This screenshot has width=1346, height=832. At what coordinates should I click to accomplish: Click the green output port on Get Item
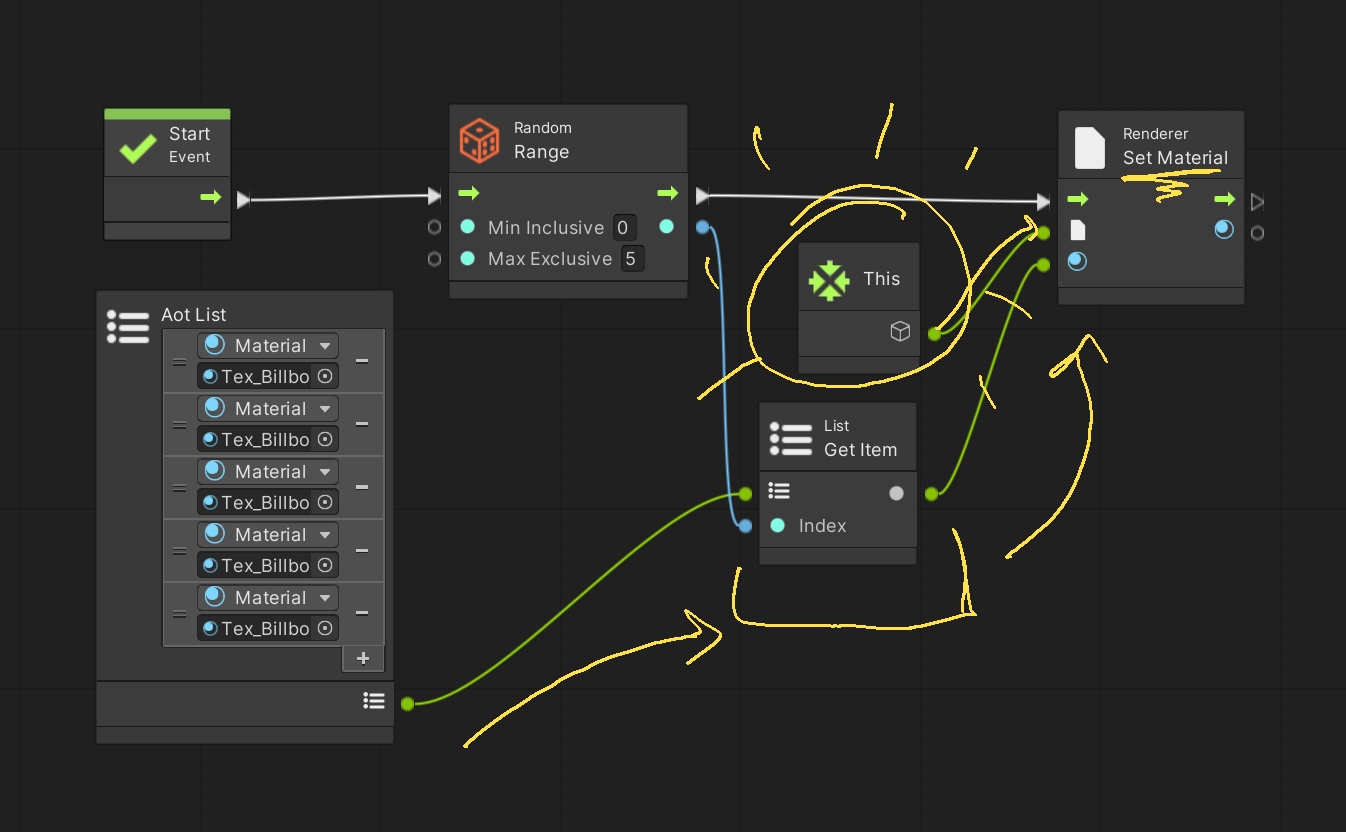(x=931, y=493)
